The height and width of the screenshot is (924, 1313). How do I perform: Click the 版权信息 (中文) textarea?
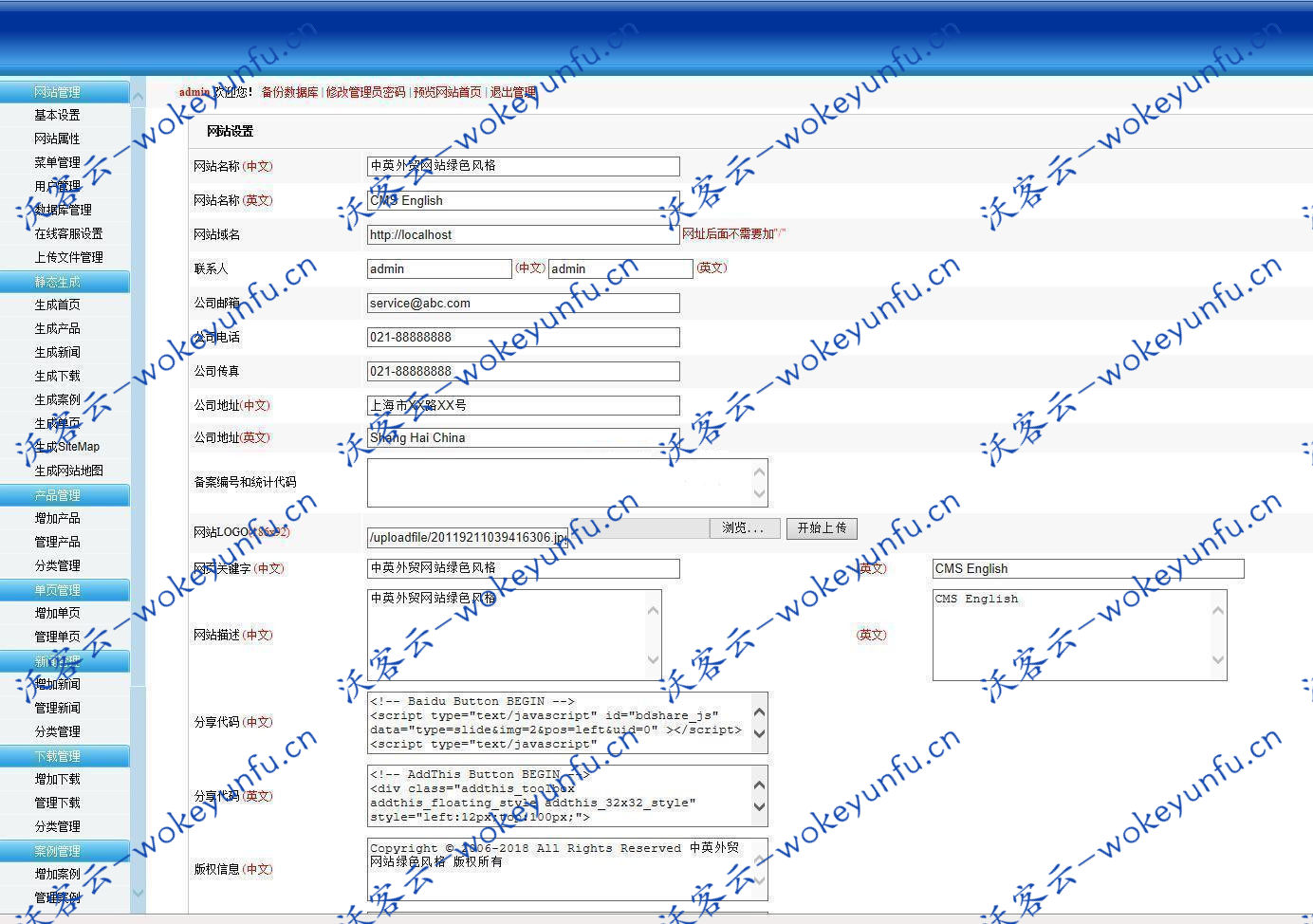click(x=567, y=869)
